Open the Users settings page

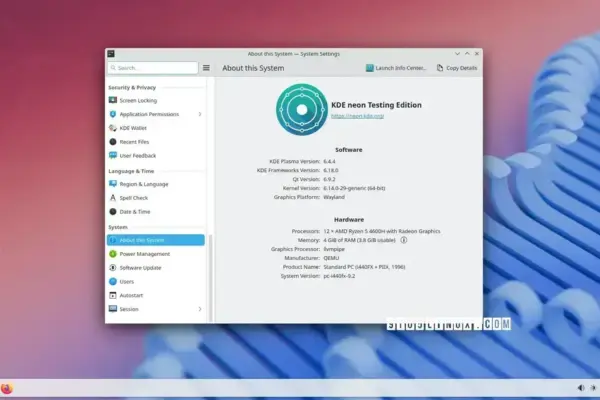[x=156, y=281]
